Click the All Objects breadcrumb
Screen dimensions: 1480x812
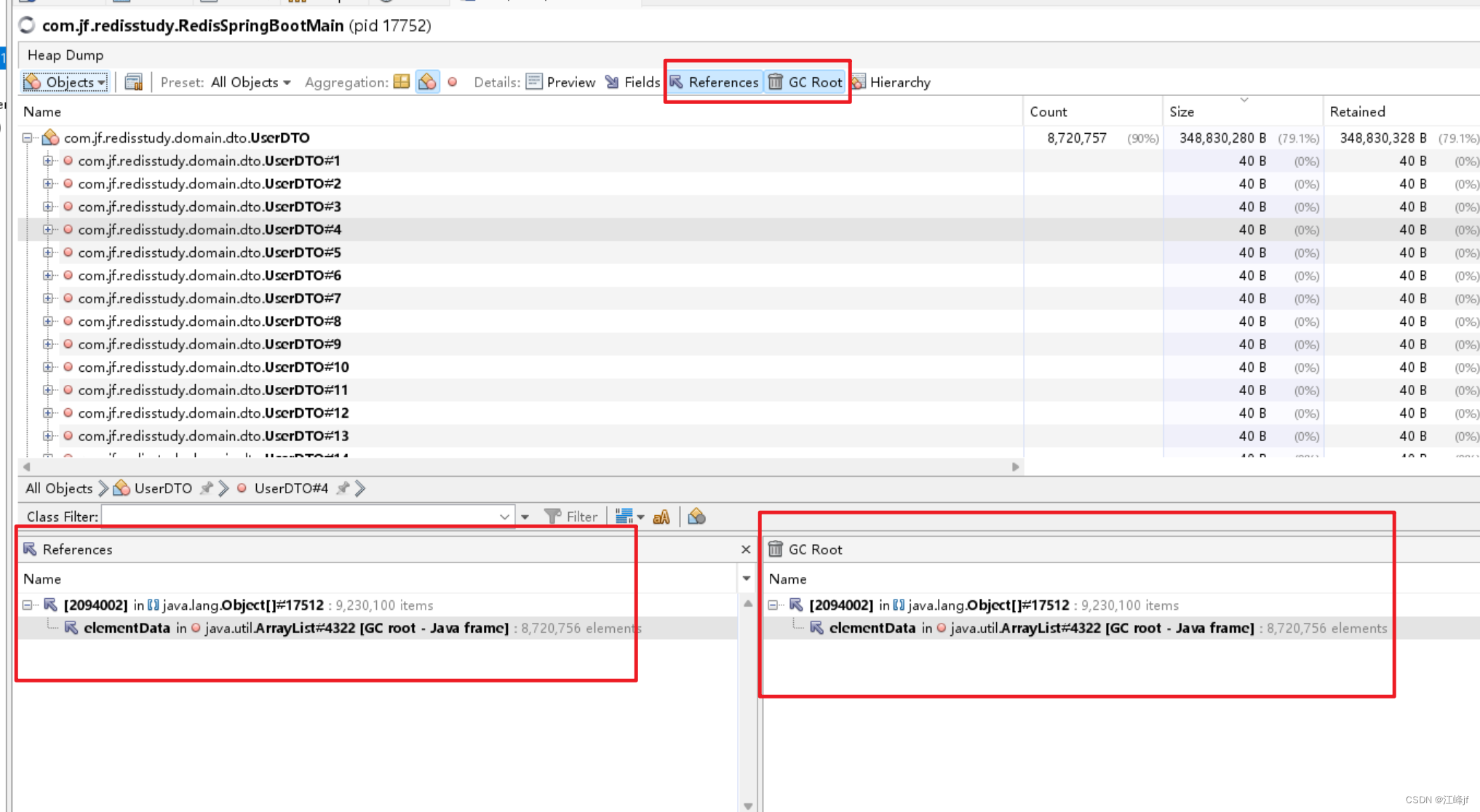[x=59, y=488]
